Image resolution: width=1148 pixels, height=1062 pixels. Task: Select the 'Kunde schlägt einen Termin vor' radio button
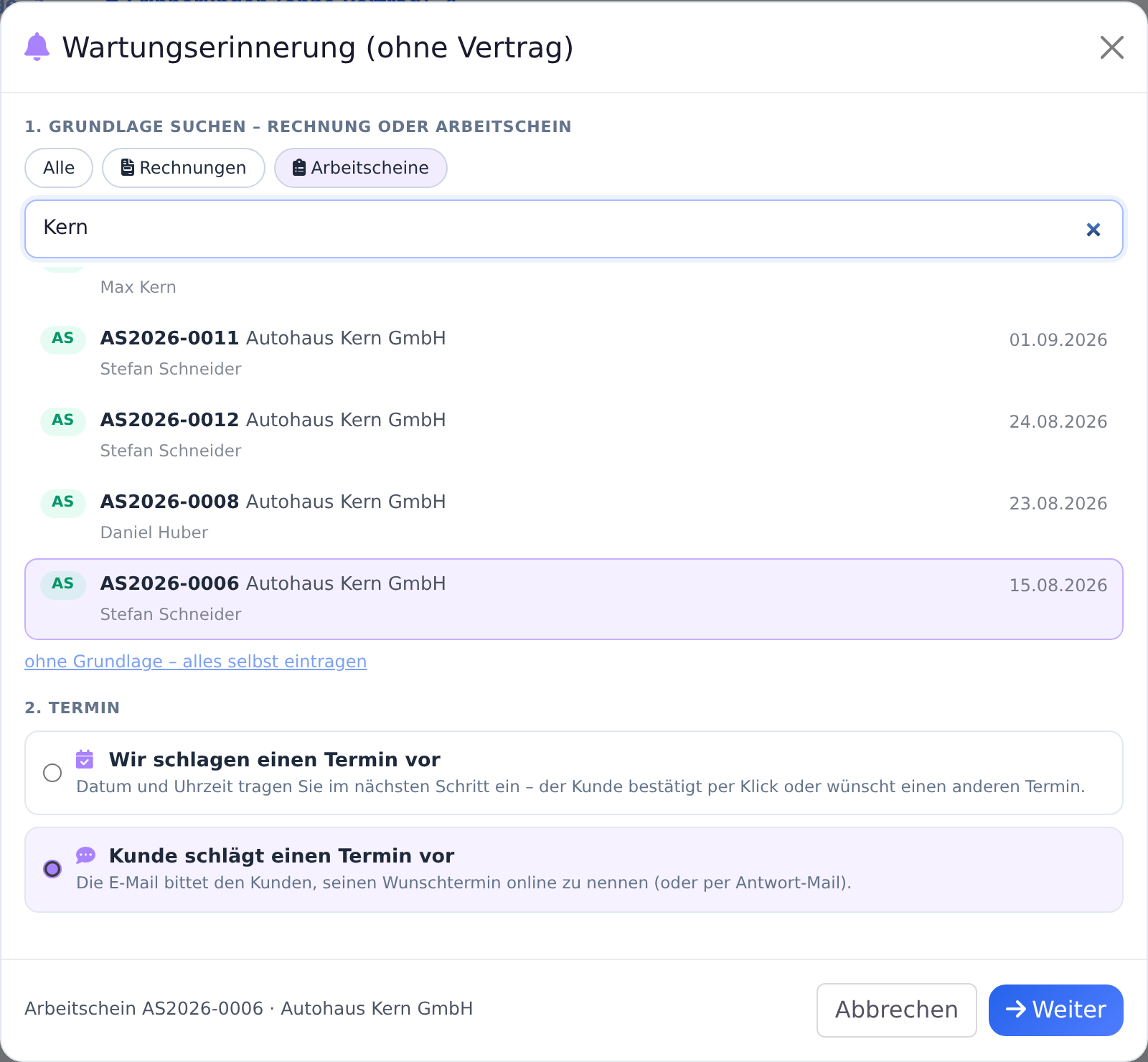tap(52, 869)
